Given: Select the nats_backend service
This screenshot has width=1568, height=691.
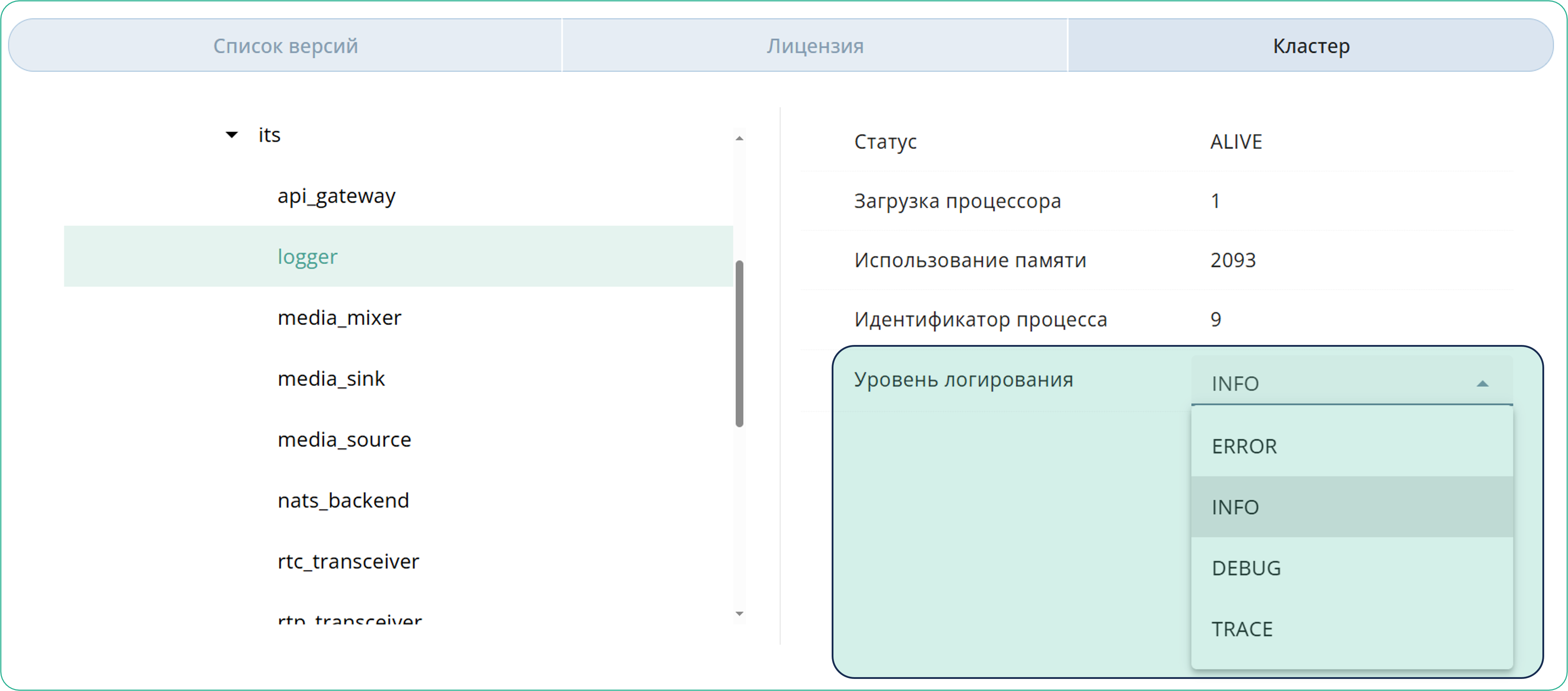Looking at the screenshot, I should tap(343, 500).
